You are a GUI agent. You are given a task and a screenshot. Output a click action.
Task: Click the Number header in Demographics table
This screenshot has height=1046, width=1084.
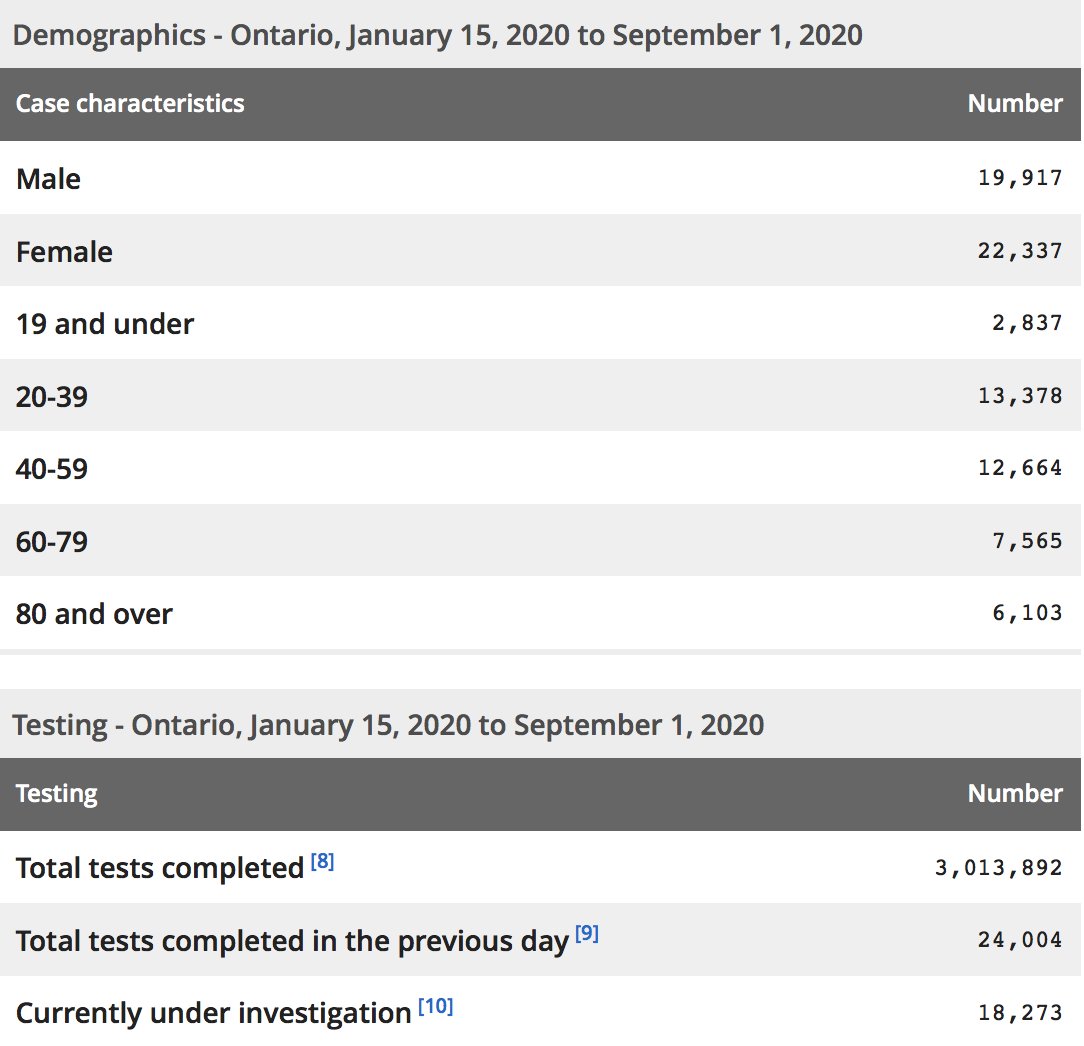tap(1015, 104)
